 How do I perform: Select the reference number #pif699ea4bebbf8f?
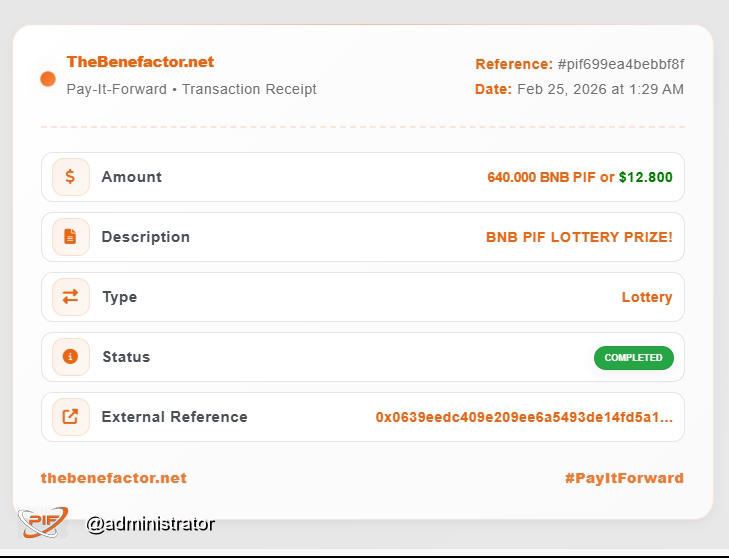tap(621, 64)
